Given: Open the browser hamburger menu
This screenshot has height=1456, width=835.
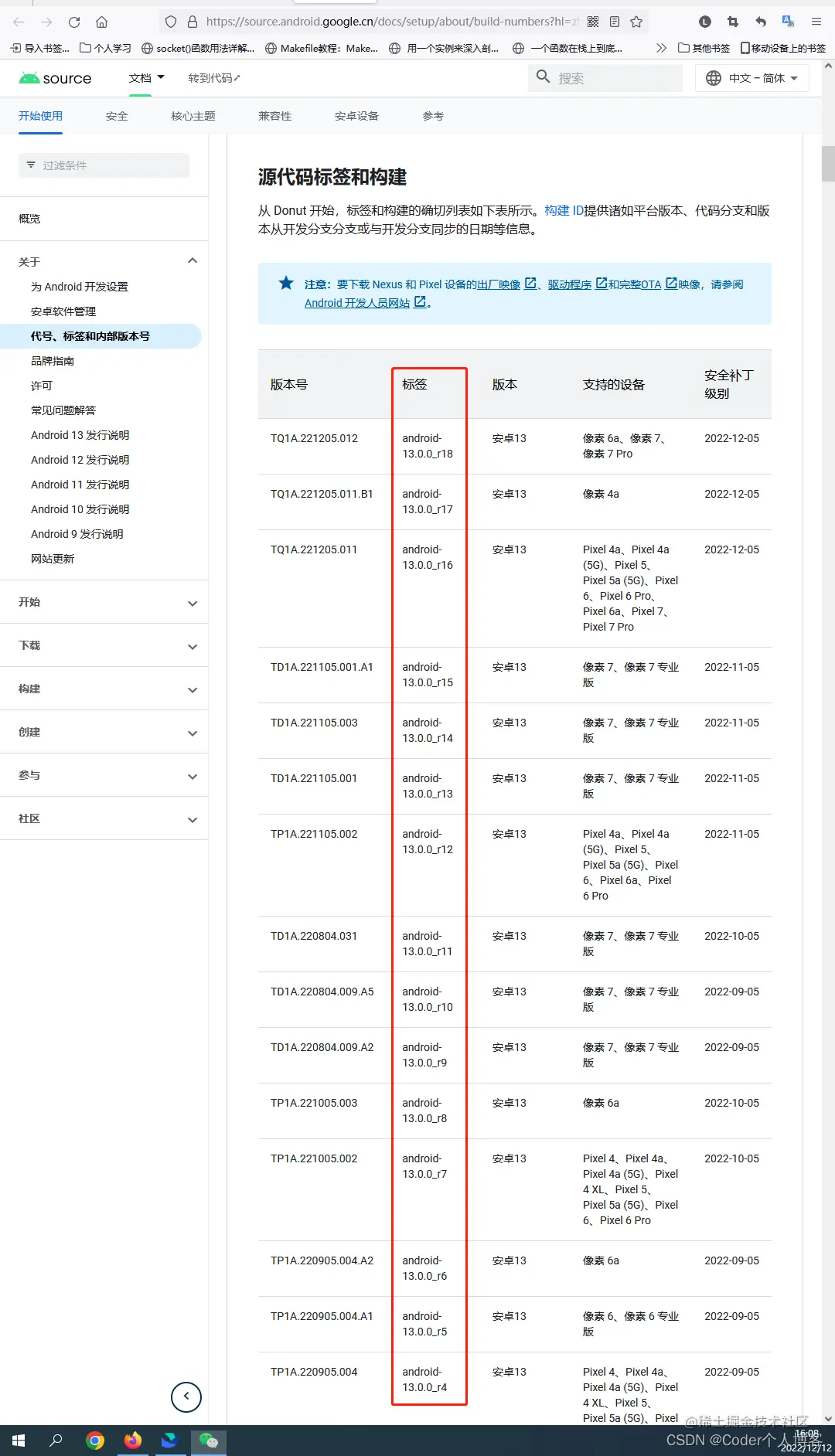Looking at the screenshot, I should coord(816,22).
